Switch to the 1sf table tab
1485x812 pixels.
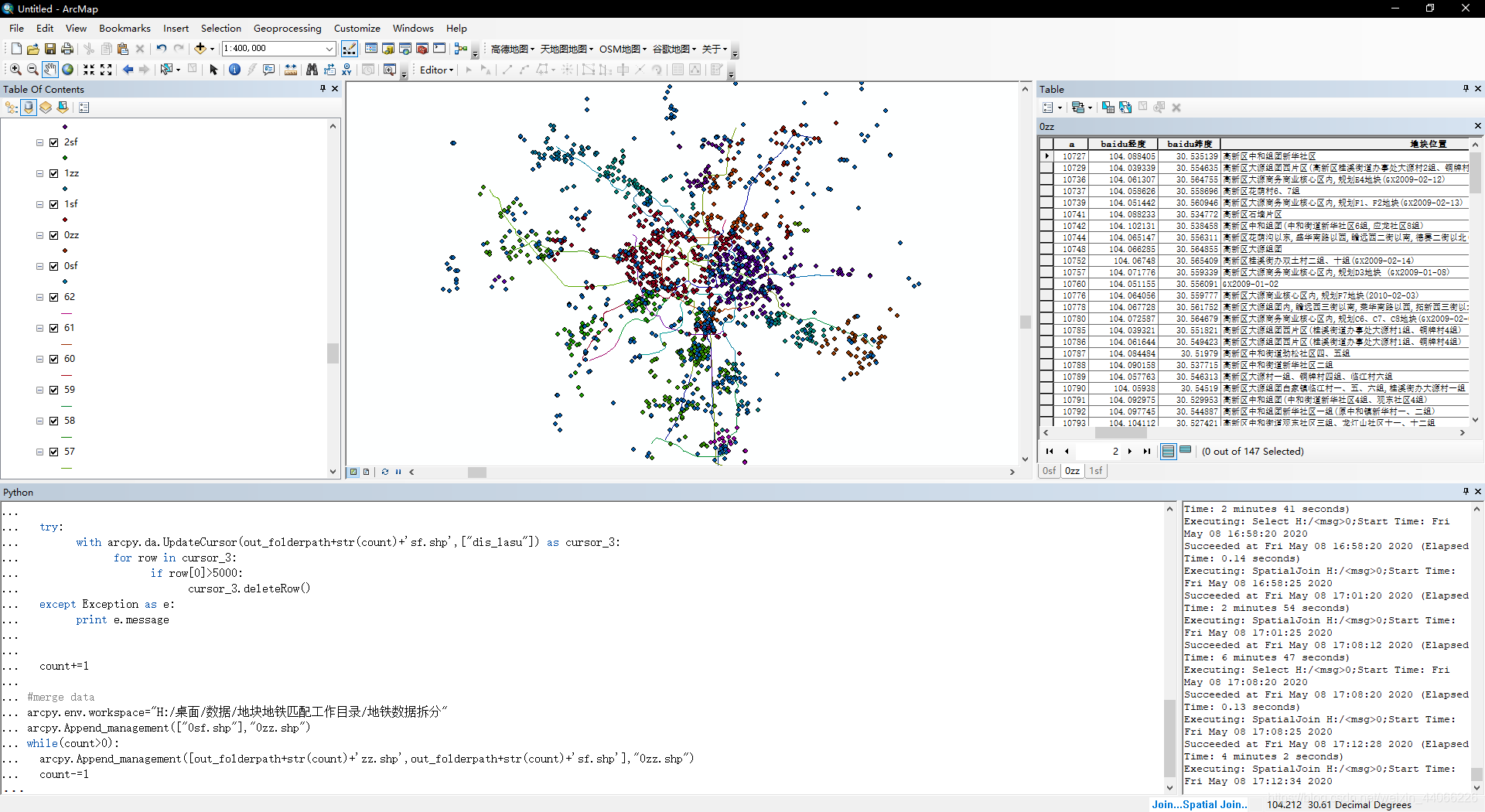pyautogui.click(x=1095, y=470)
